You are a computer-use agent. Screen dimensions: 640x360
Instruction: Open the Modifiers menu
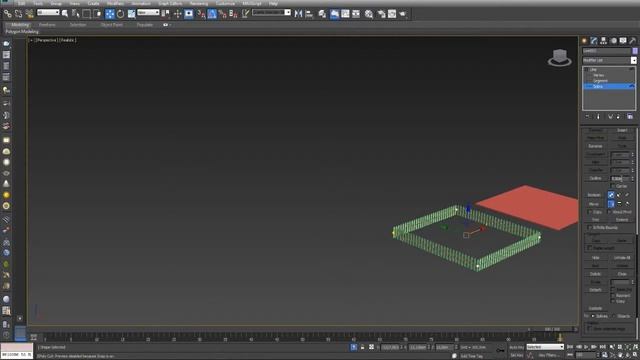[x=115, y=3]
